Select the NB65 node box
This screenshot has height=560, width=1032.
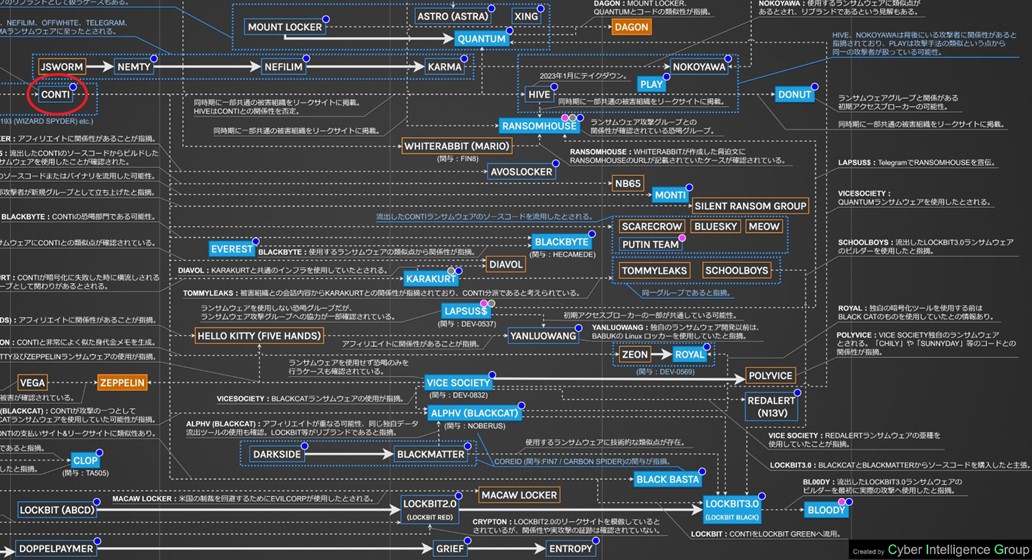click(627, 184)
